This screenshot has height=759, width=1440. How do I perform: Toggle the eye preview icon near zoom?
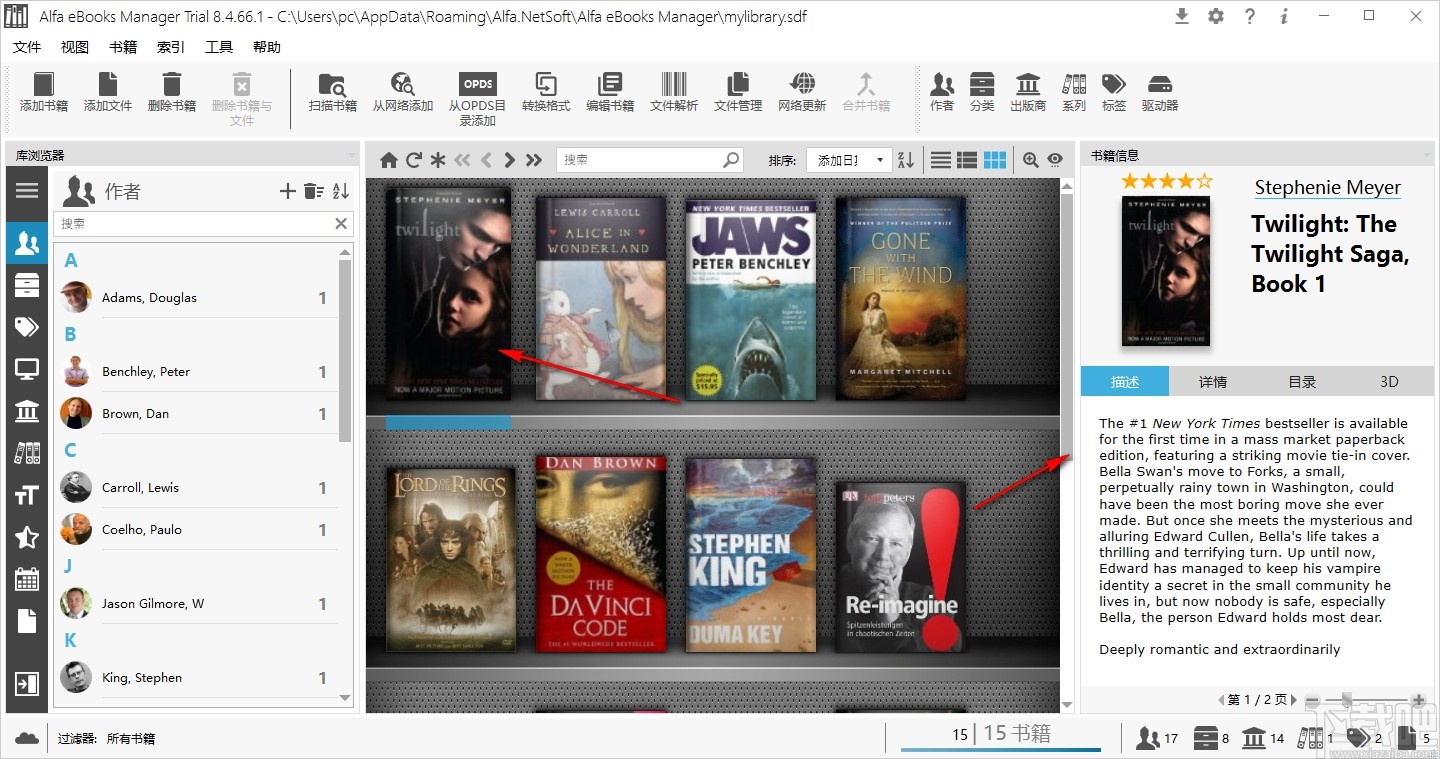pyautogui.click(x=1055, y=159)
